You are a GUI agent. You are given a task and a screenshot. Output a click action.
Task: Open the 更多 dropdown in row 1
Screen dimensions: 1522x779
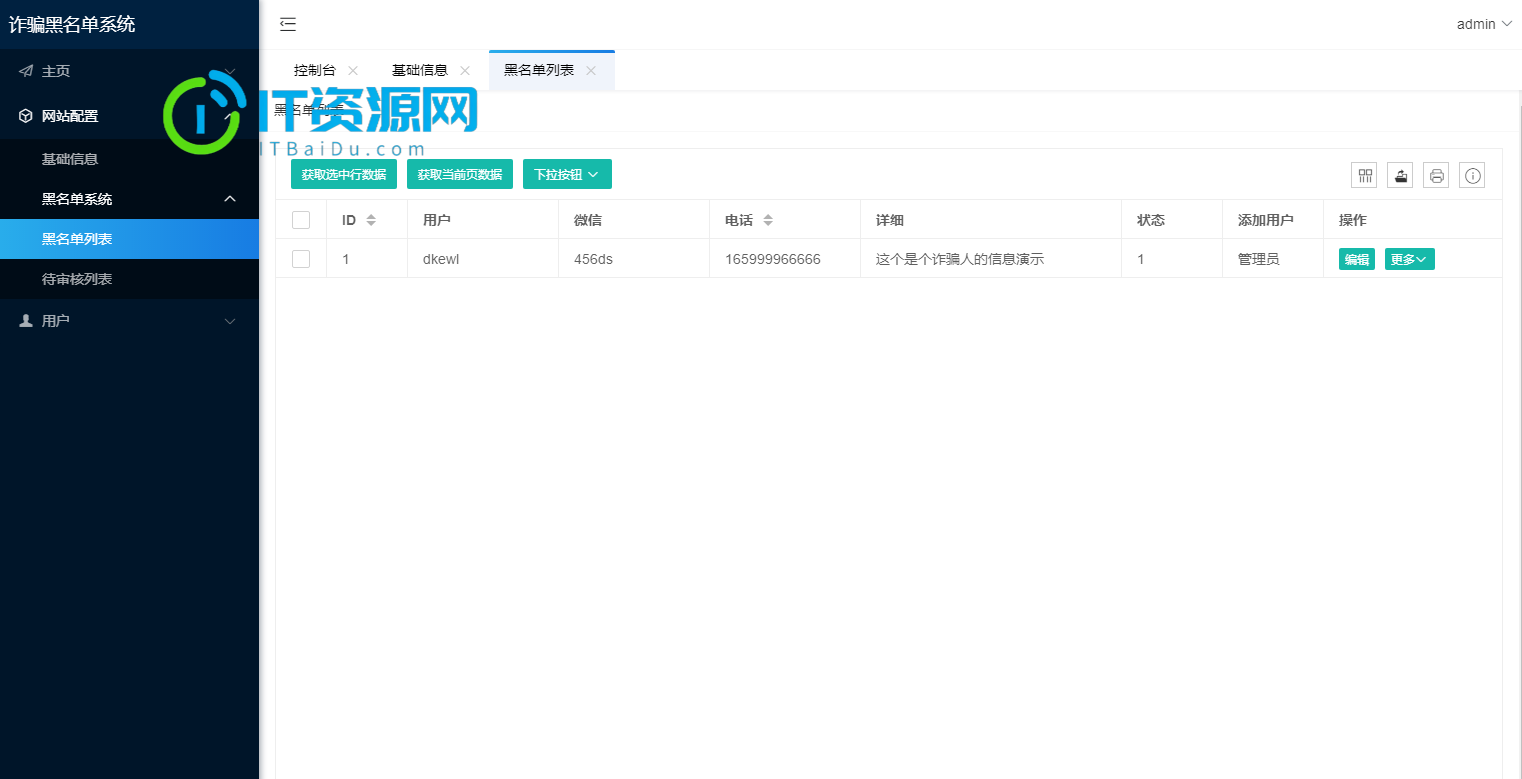click(x=1409, y=259)
